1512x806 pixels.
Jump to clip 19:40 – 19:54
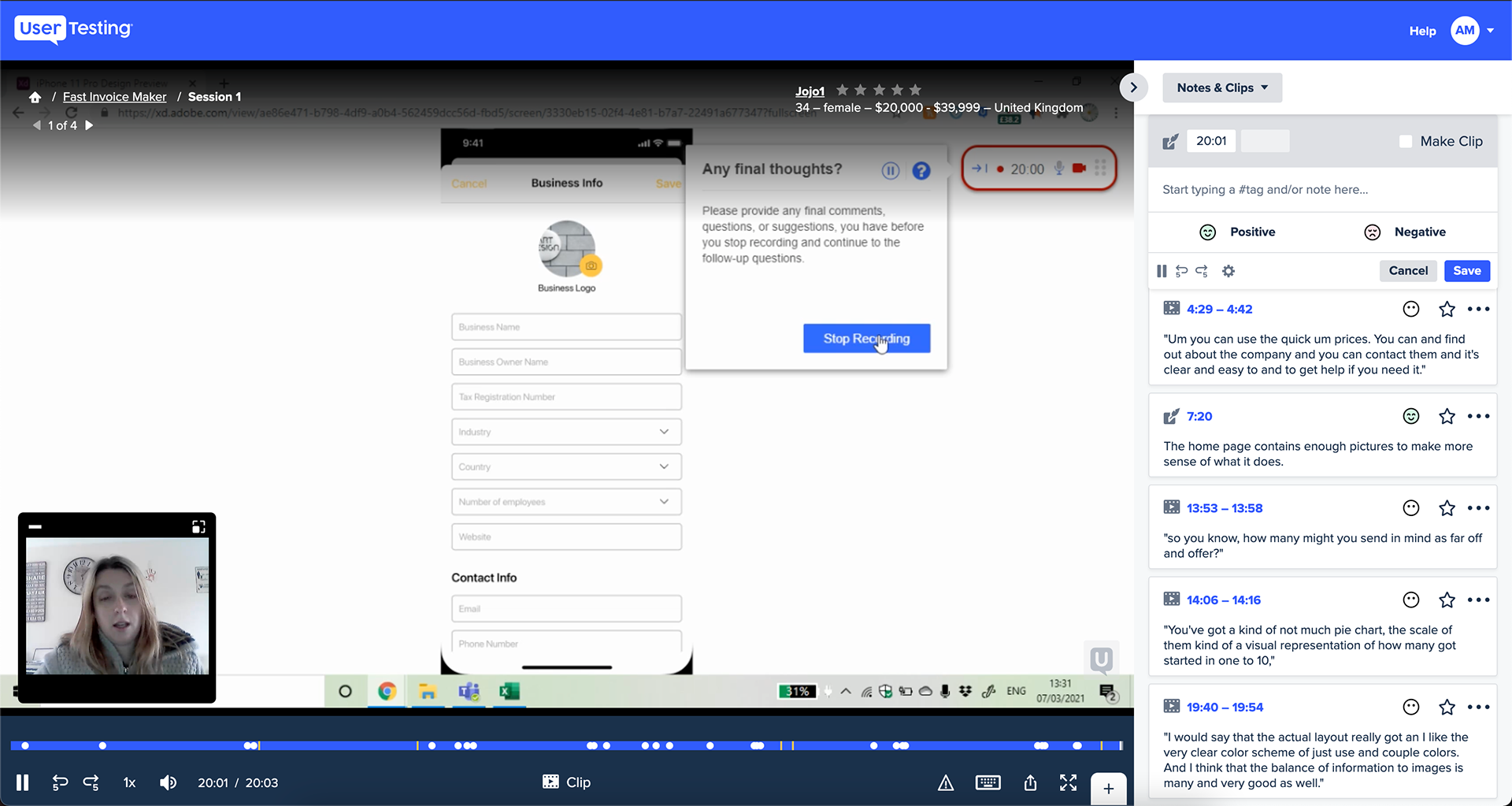point(1225,707)
